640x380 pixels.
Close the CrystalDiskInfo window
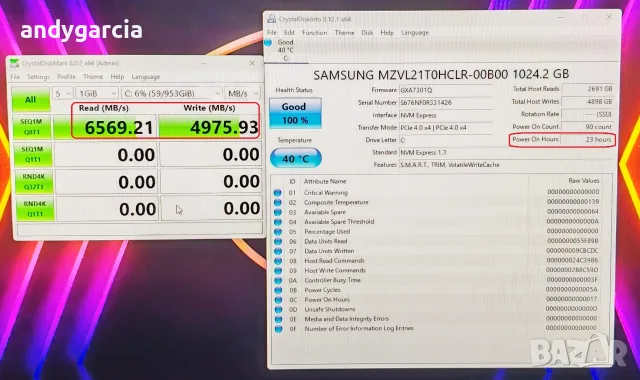609,17
